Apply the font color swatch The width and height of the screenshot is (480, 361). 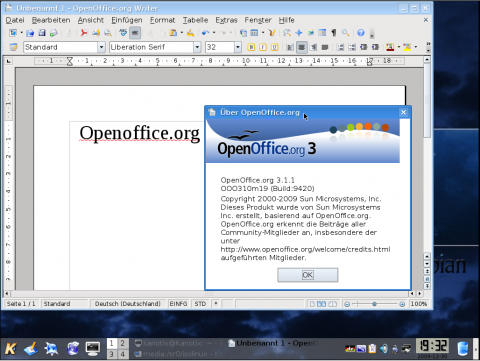click(x=390, y=47)
